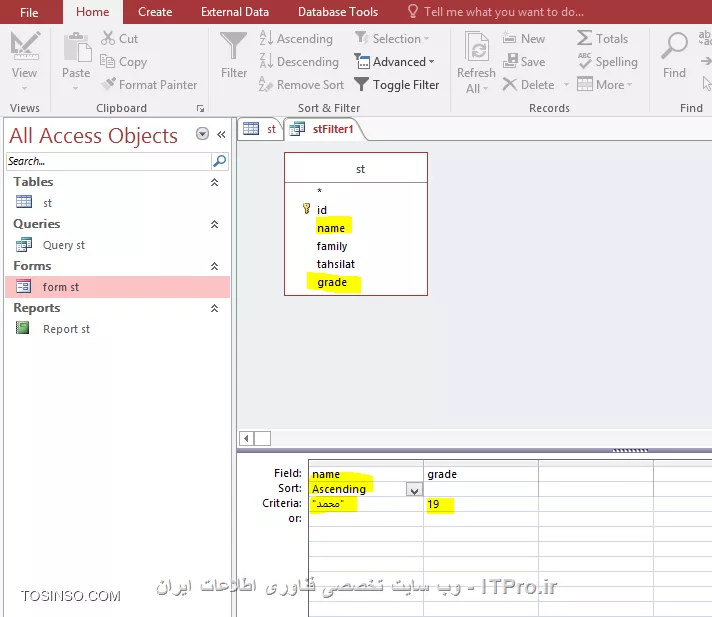Click the Totals sigma icon
712x617 pixels.
coord(584,38)
